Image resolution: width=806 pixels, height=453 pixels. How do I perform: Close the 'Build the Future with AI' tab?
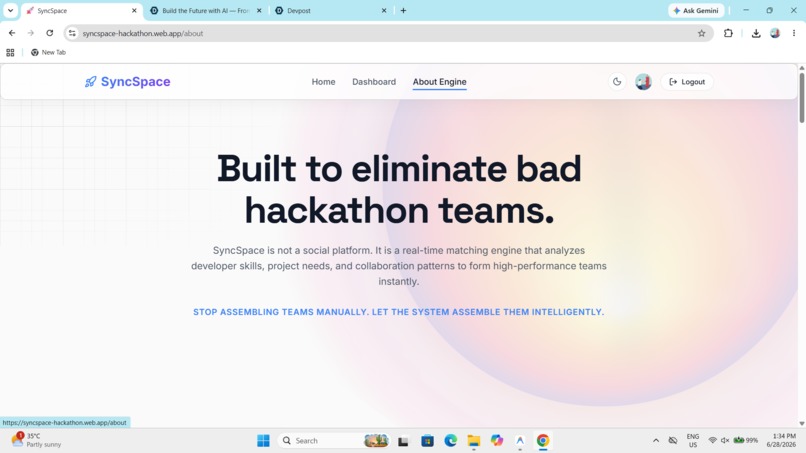[259, 10]
